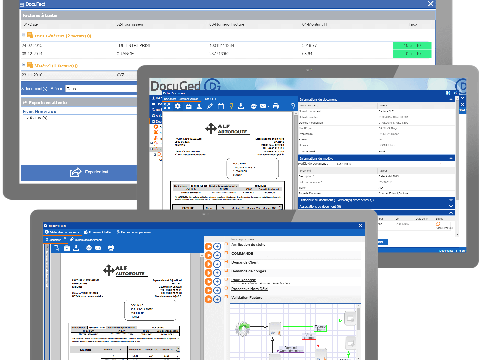The width and height of the screenshot is (480, 360).
Task: Open the gear settings icon in viewer toolbar
Action: (178, 106)
